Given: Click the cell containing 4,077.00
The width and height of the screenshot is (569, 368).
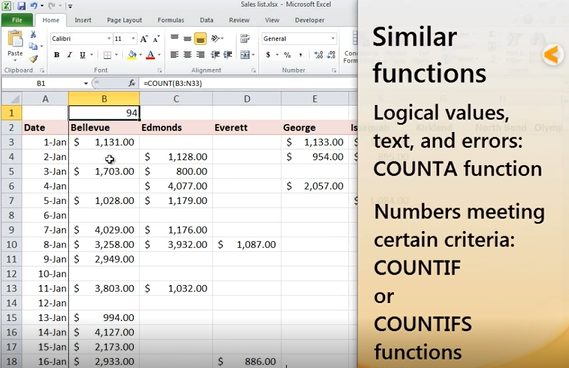Looking at the screenshot, I should point(176,186).
